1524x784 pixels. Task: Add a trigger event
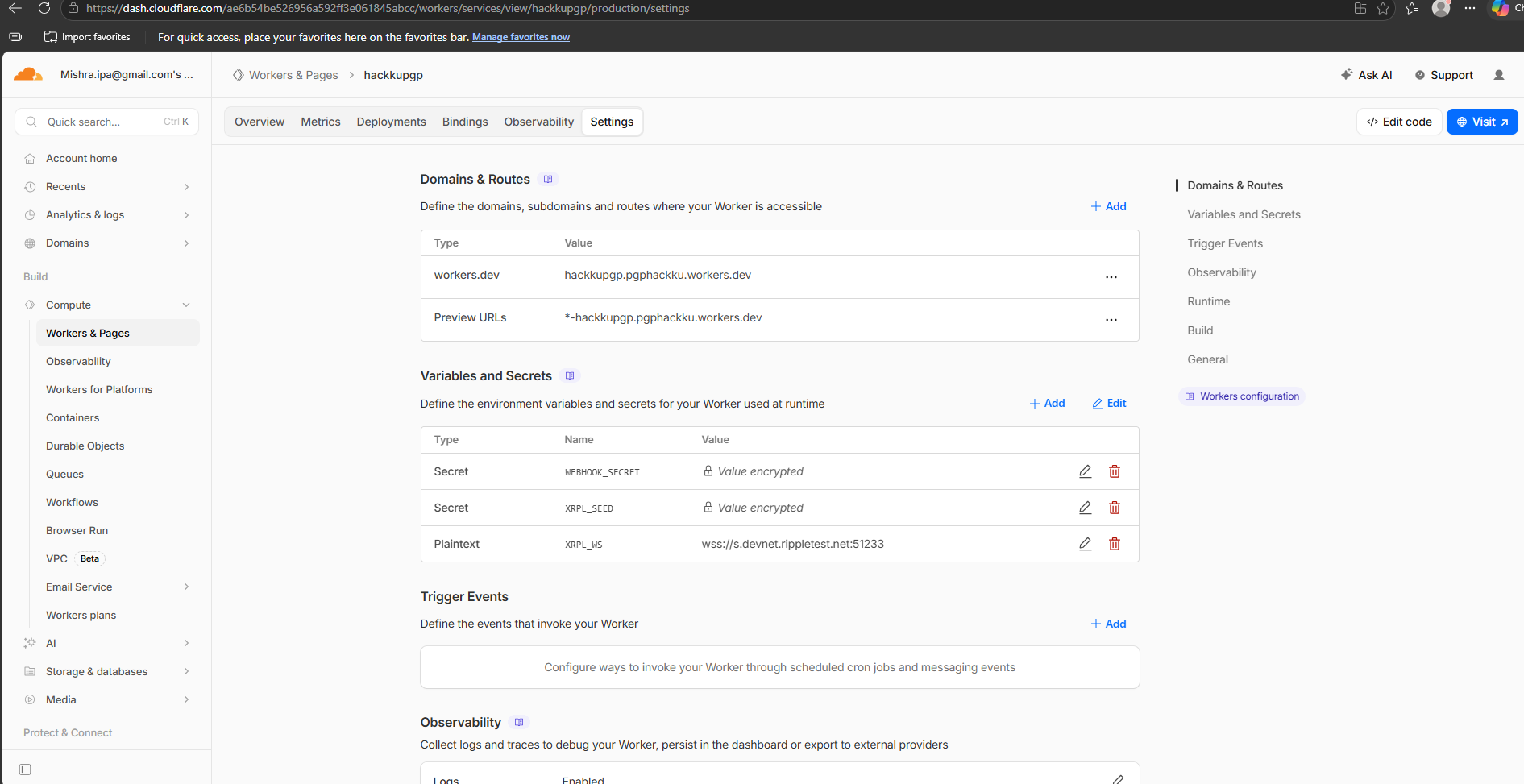coord(1109,624)
